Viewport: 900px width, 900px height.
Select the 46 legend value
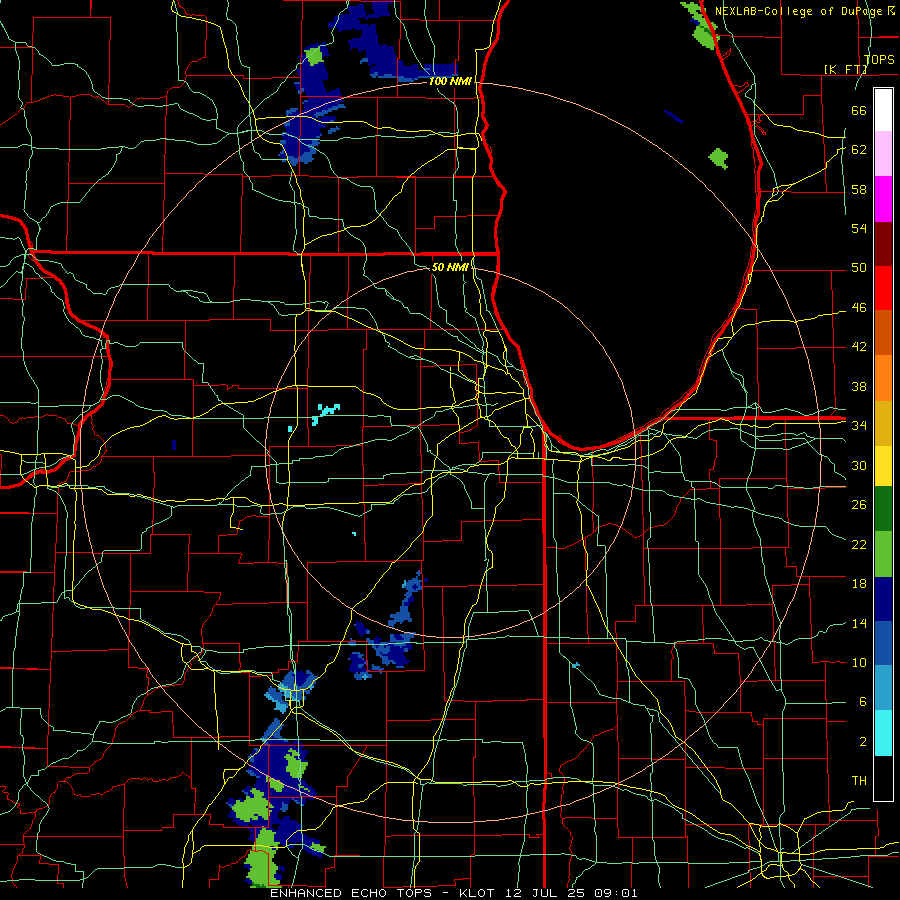point(859,308)
